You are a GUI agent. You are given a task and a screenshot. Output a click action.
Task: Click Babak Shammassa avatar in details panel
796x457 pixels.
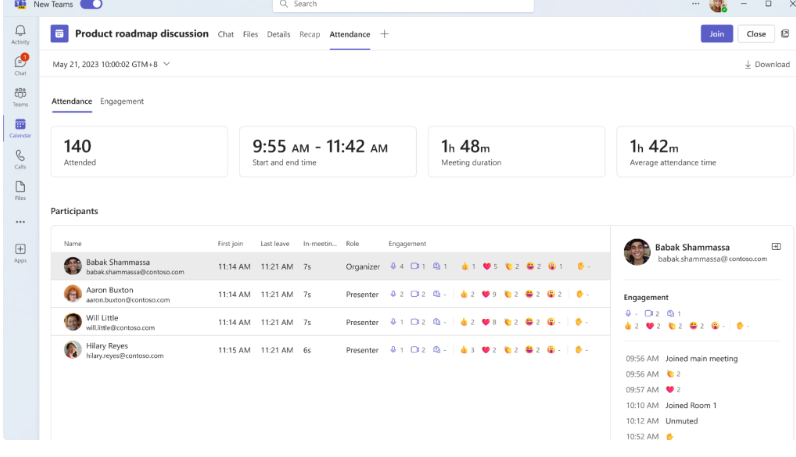(637, 252)
